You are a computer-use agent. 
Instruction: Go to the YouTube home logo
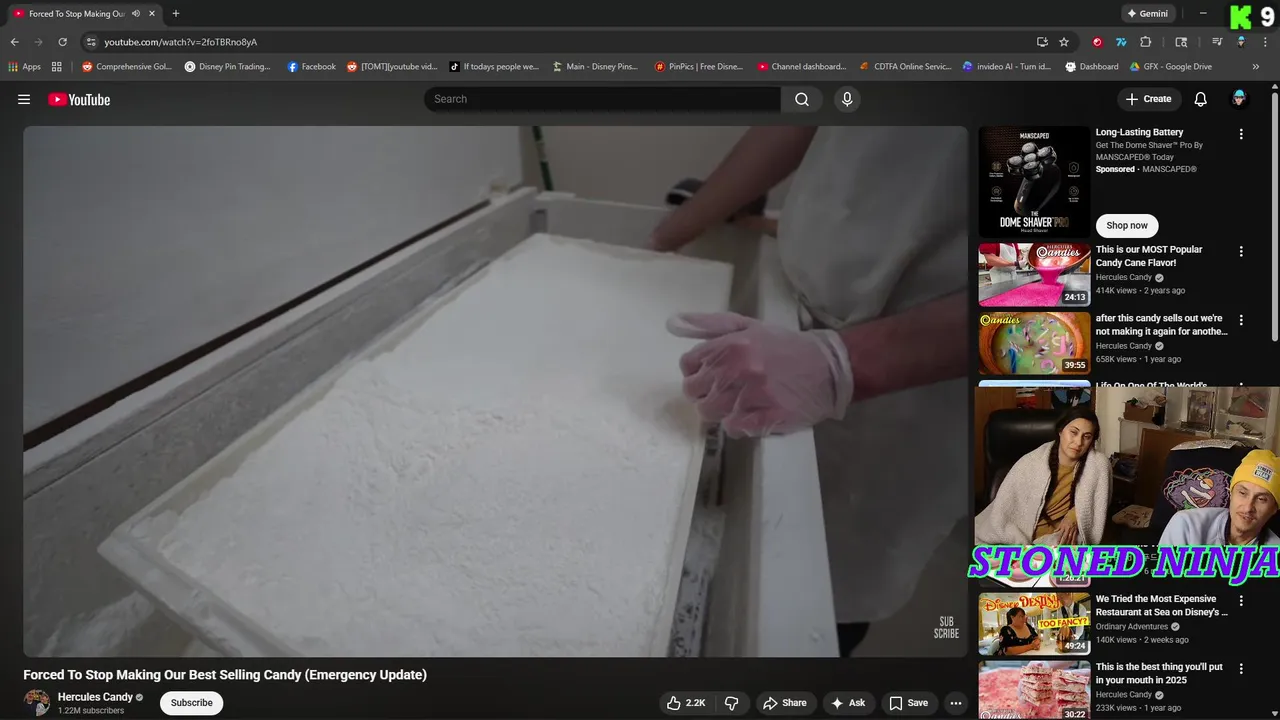(79, 99)
